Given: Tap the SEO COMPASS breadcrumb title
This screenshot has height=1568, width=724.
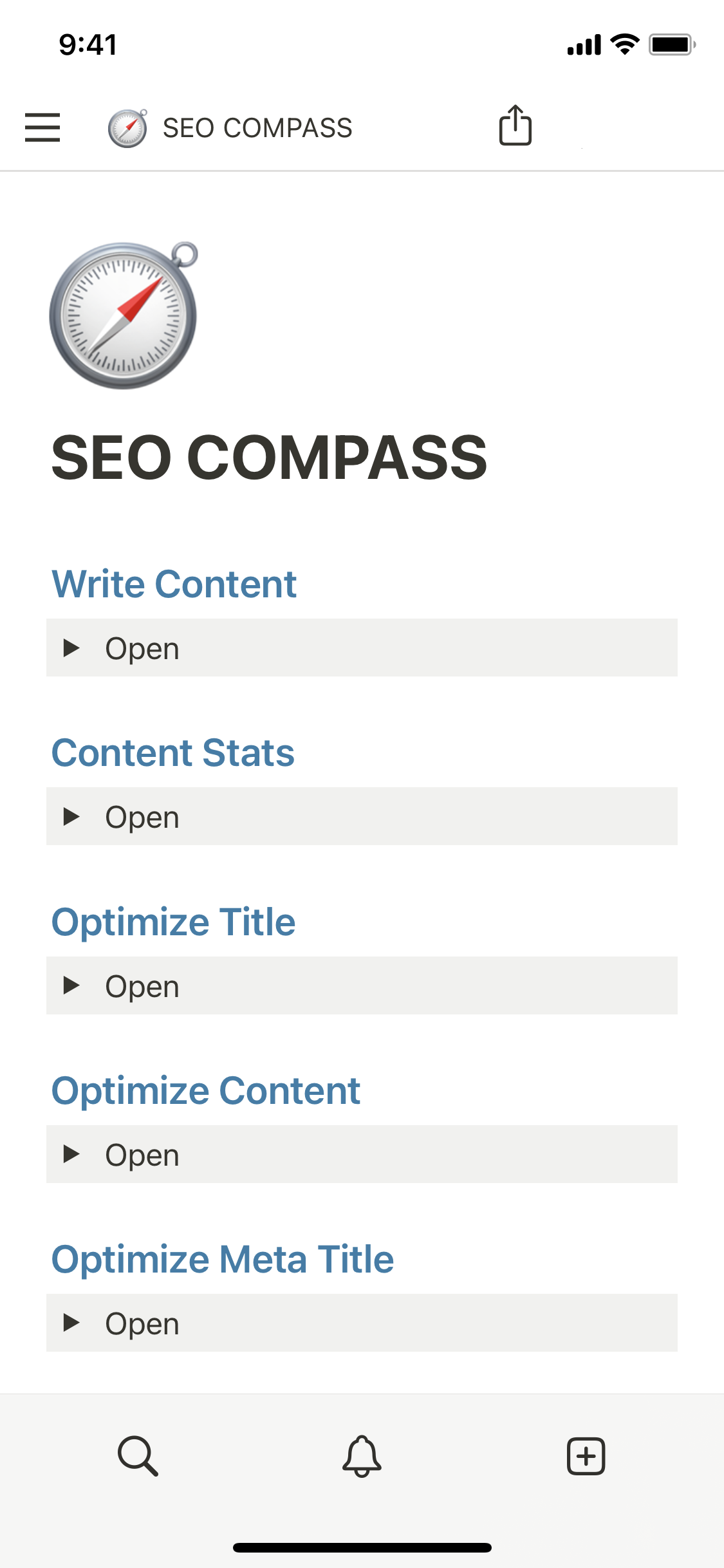Looking at the screenshot, I should [257, 128].
